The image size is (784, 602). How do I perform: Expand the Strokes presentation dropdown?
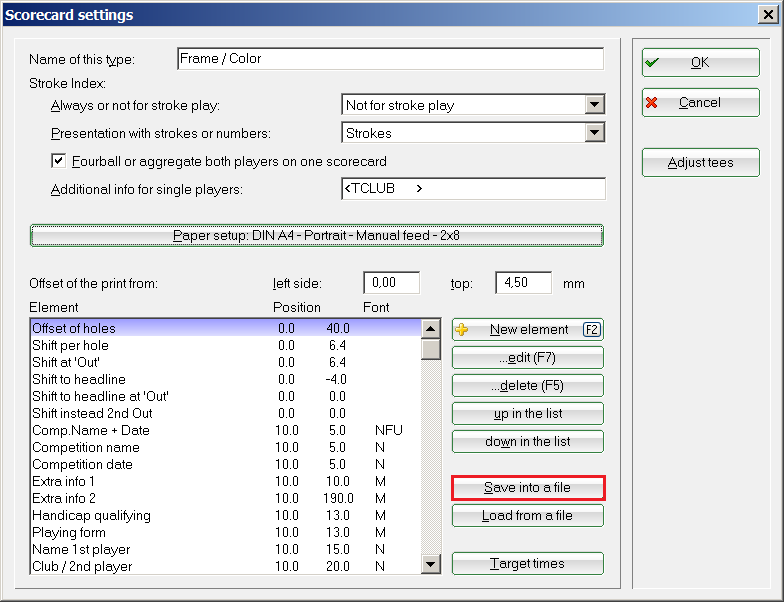595,133
